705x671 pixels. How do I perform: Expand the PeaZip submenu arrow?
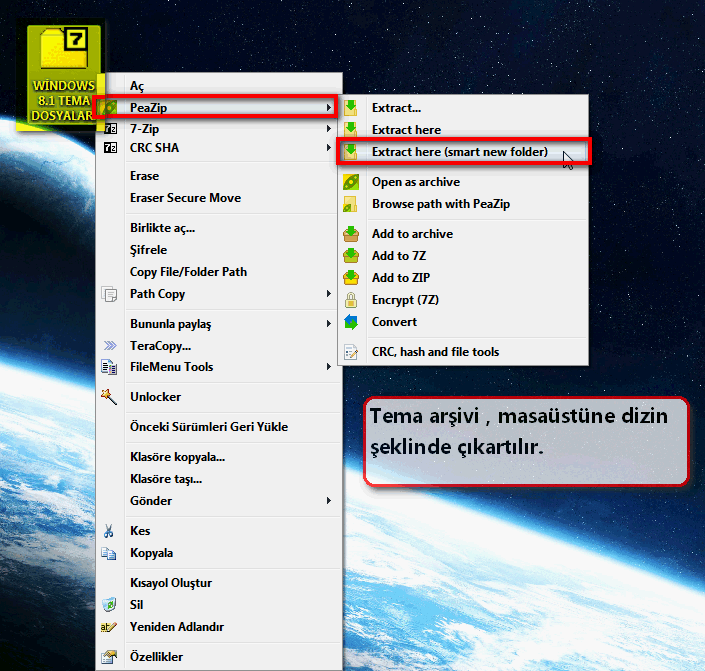pyautogui.click(x=329, y=107)
